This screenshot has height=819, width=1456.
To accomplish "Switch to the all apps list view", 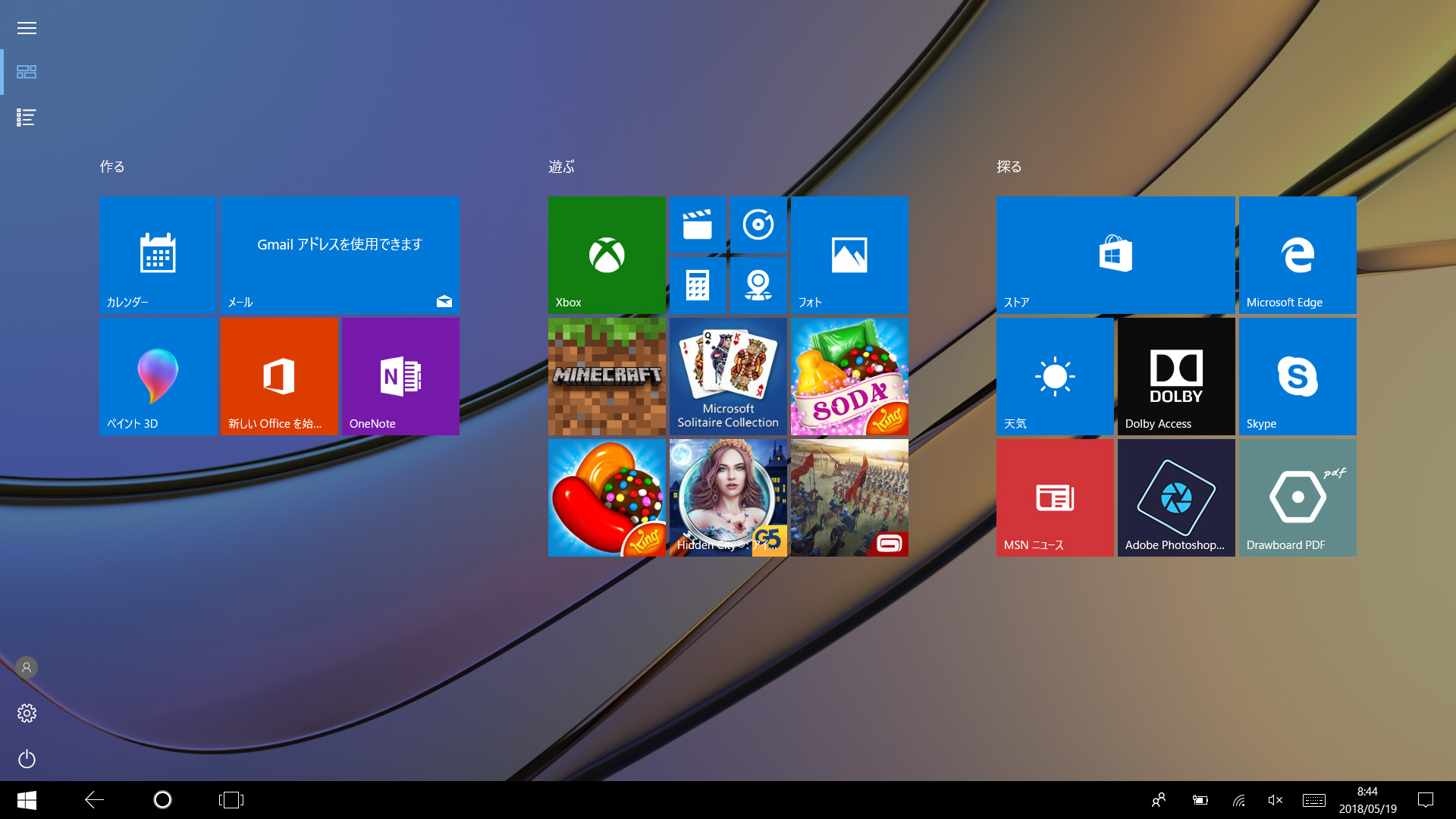I will (27, 118).
